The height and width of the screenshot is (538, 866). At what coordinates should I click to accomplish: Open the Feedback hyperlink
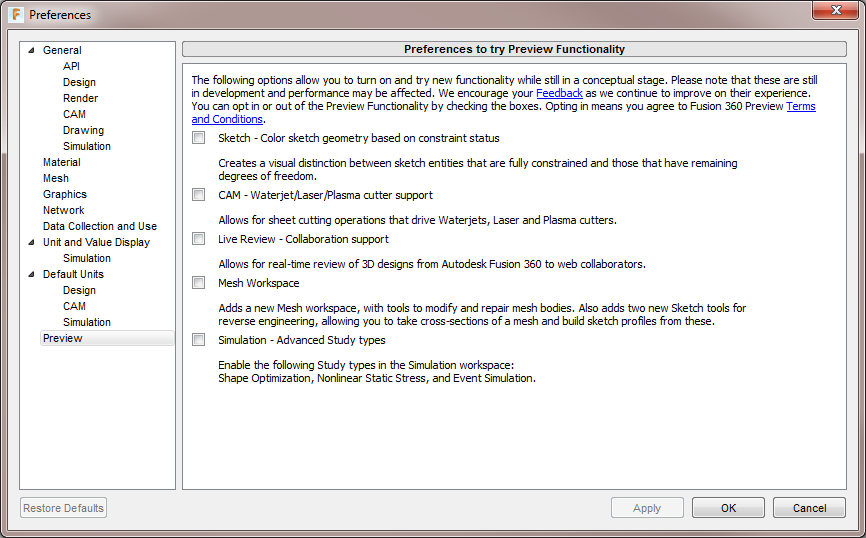pos(559,93)
